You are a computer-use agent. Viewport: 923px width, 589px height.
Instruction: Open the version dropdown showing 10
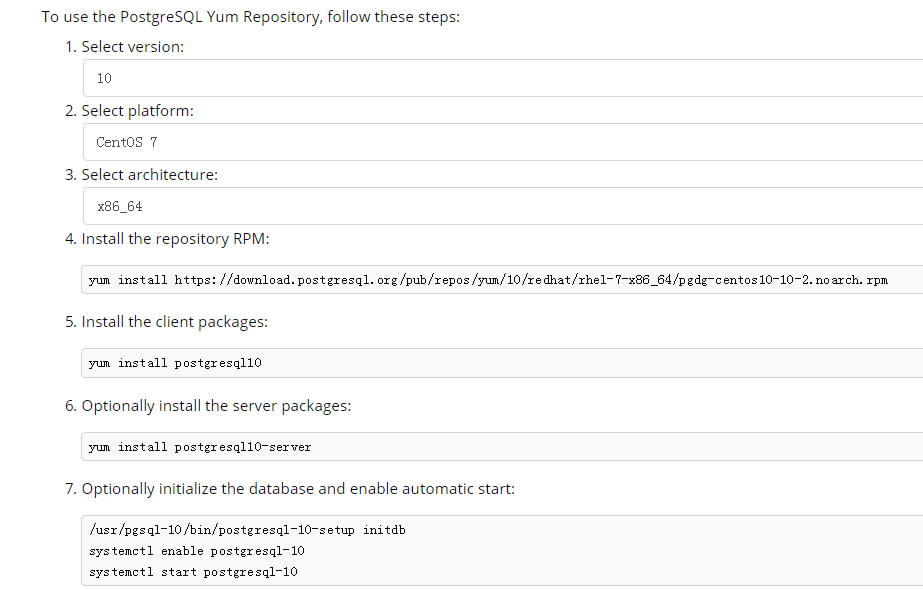point(500,78)
